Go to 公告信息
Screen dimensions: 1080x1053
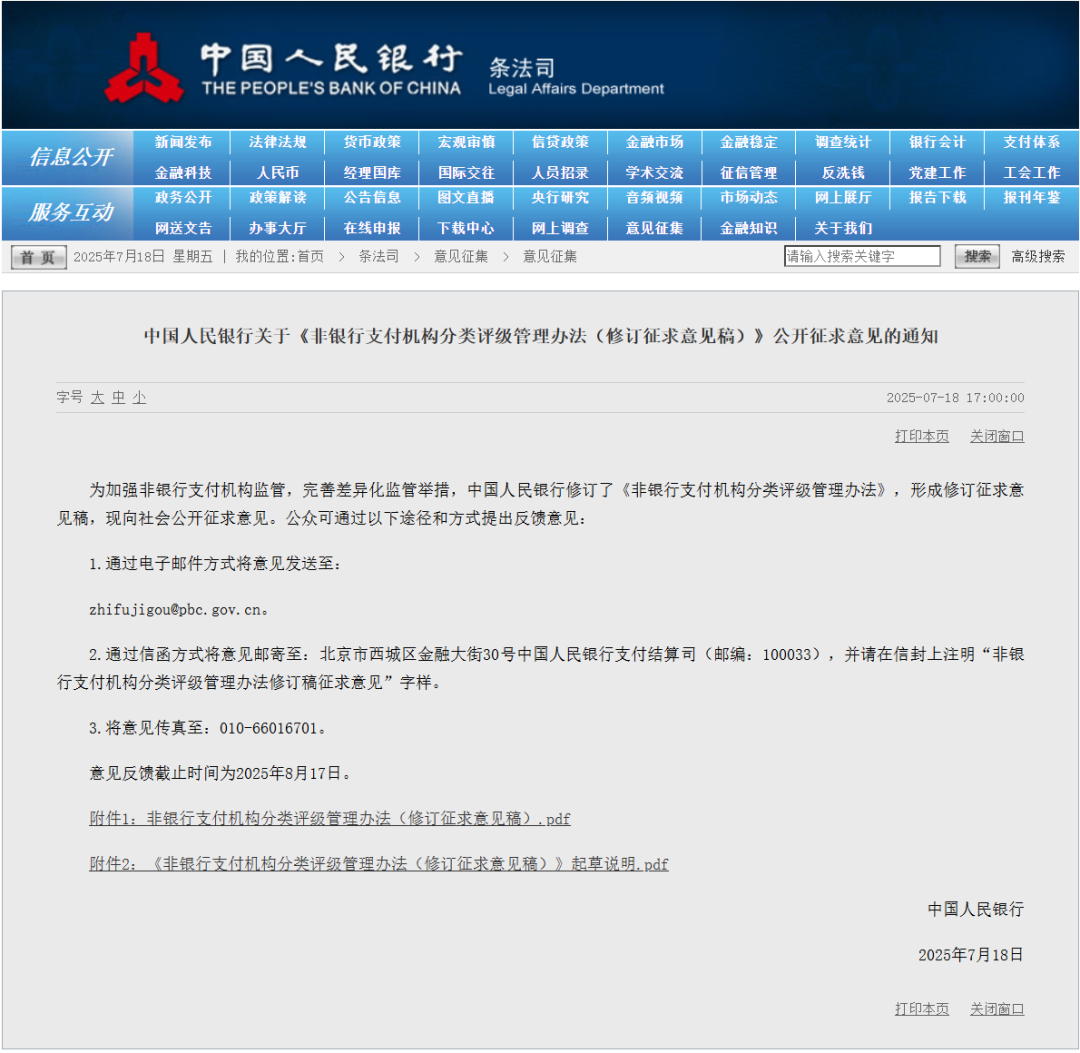tap(372, 198)
